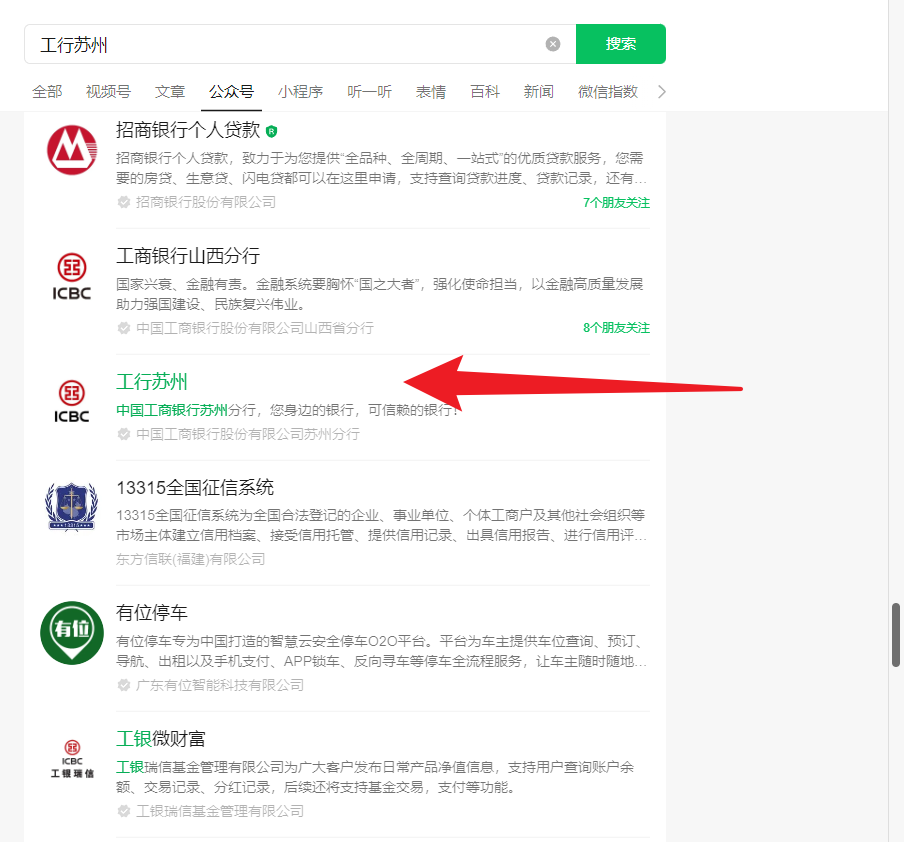Image resolution: width=904 pixels, height=842 pixels.
Task: Click 广东有位智能科技有限公司 company name
Action: click(x=220, y=685)
